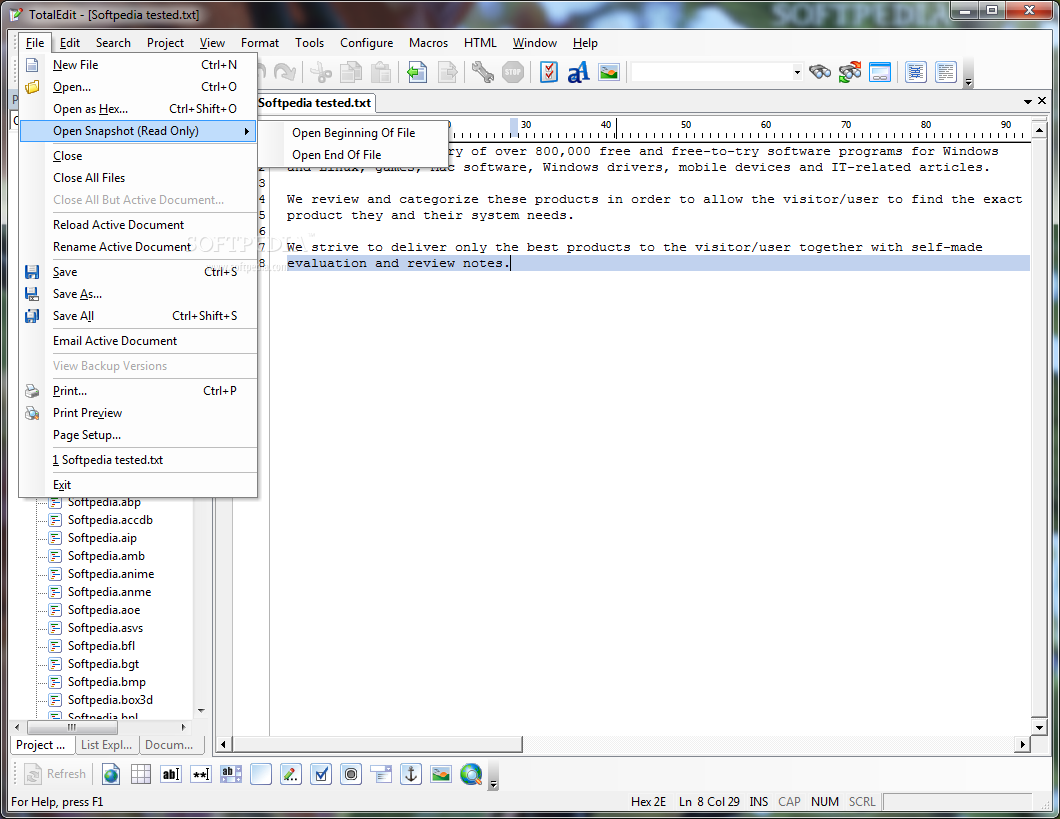
Task: Switch to the Project panel tab
Action: tap(41, 745)
